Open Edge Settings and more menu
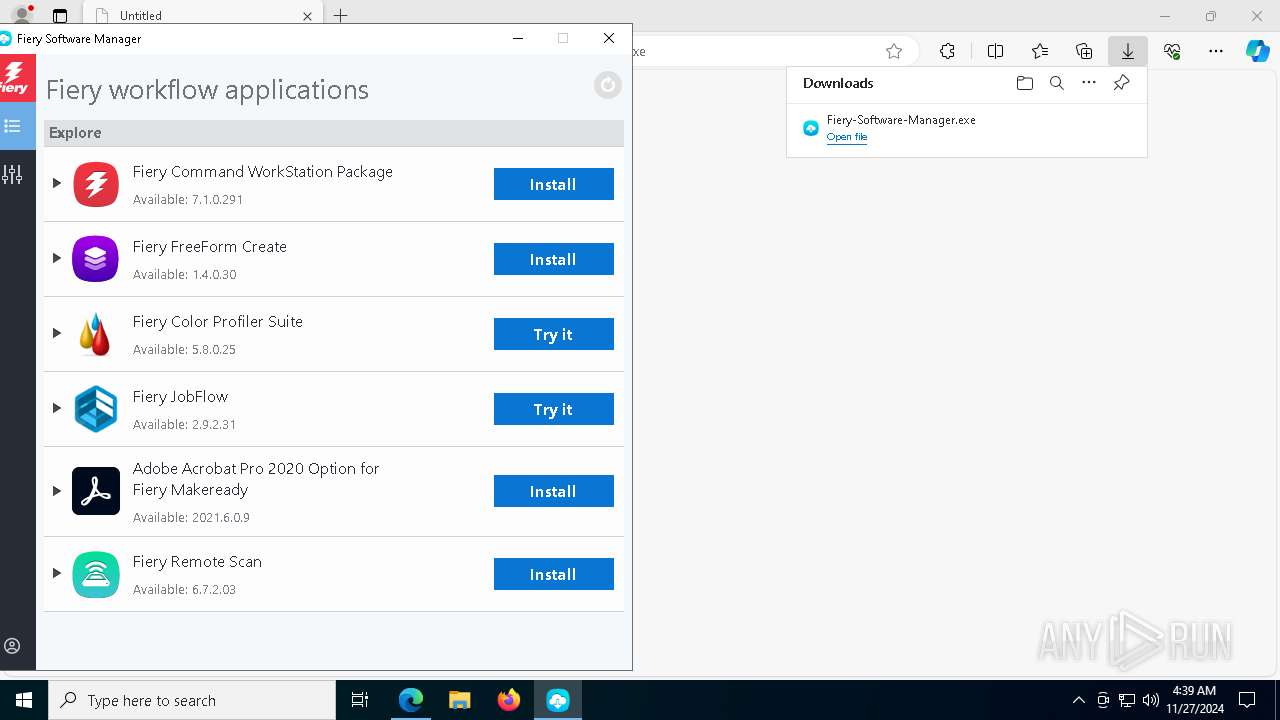This screenshot has width=1280, height=720. tap(1216, 51)
